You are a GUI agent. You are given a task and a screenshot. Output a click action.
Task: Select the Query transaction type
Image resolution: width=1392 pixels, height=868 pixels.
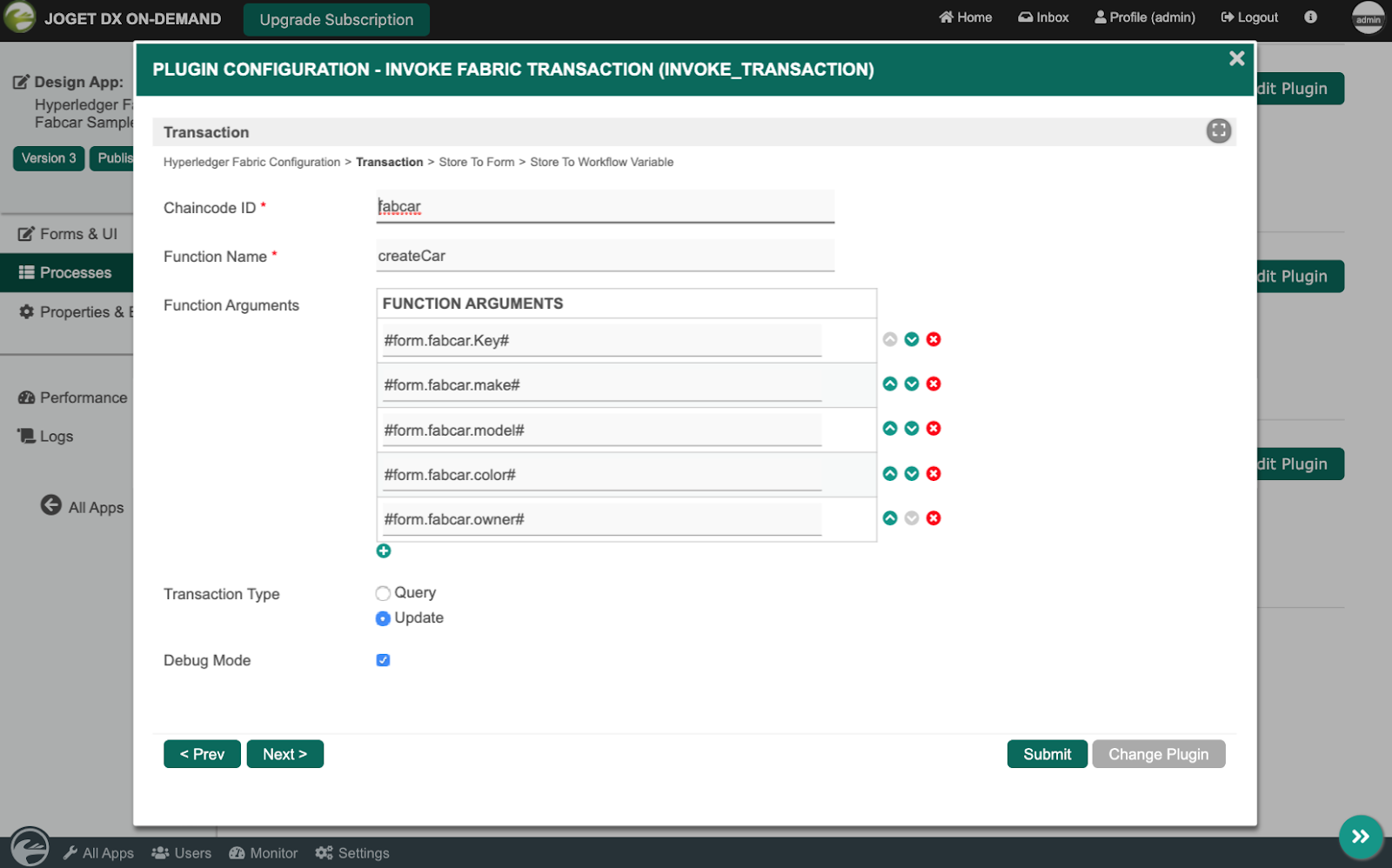(383, 593)
